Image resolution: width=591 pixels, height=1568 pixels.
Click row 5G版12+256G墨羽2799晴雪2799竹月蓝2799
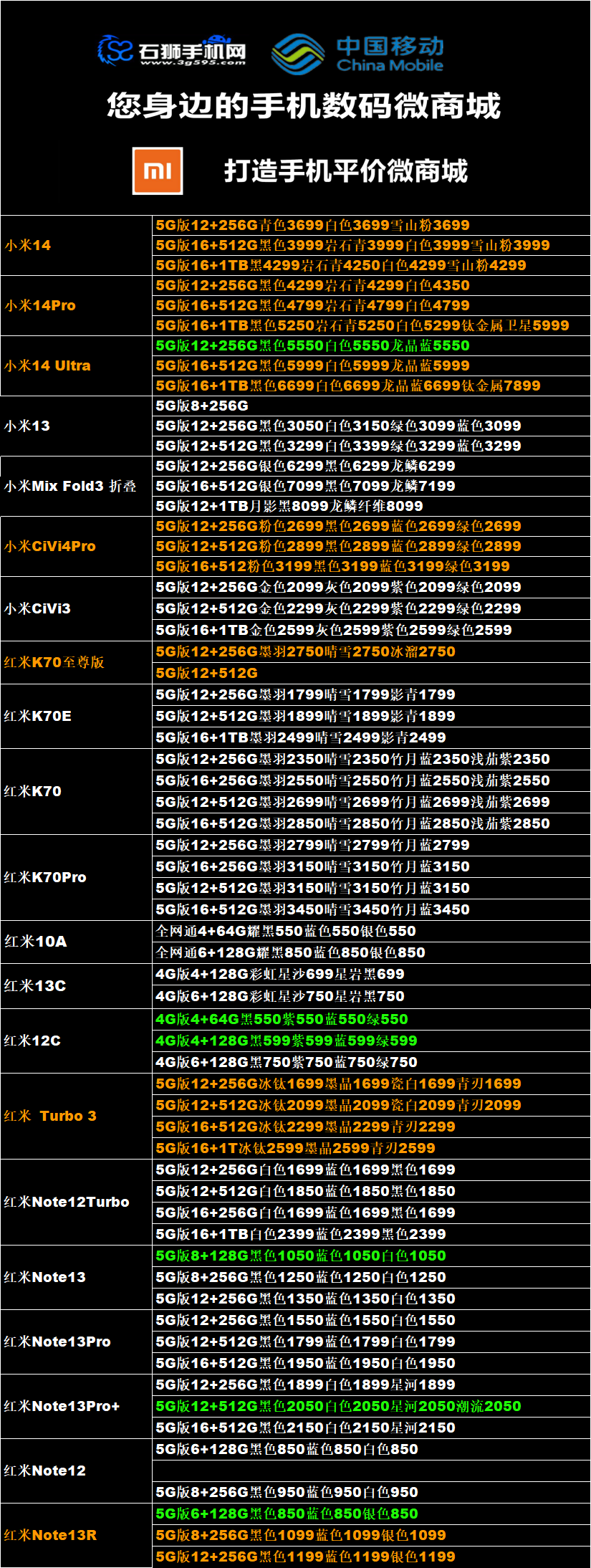pyautogui.click(x=371, y=845)
